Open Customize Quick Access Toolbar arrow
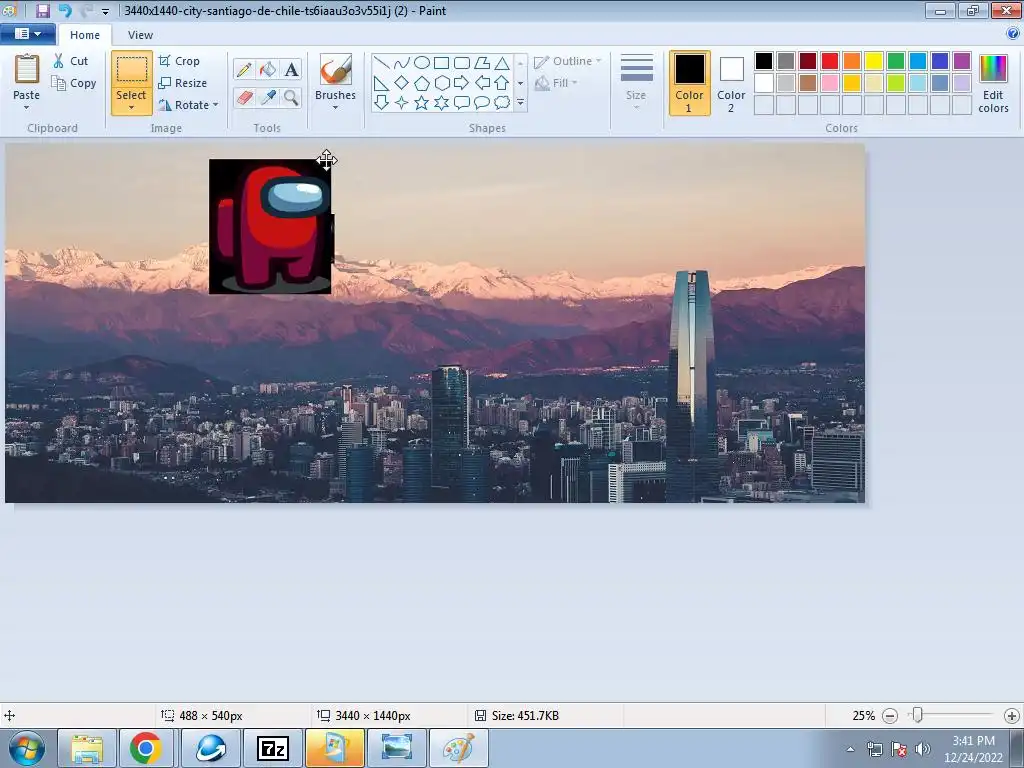The width and height of the screenshot is (1024, 768). click(105, 11)
